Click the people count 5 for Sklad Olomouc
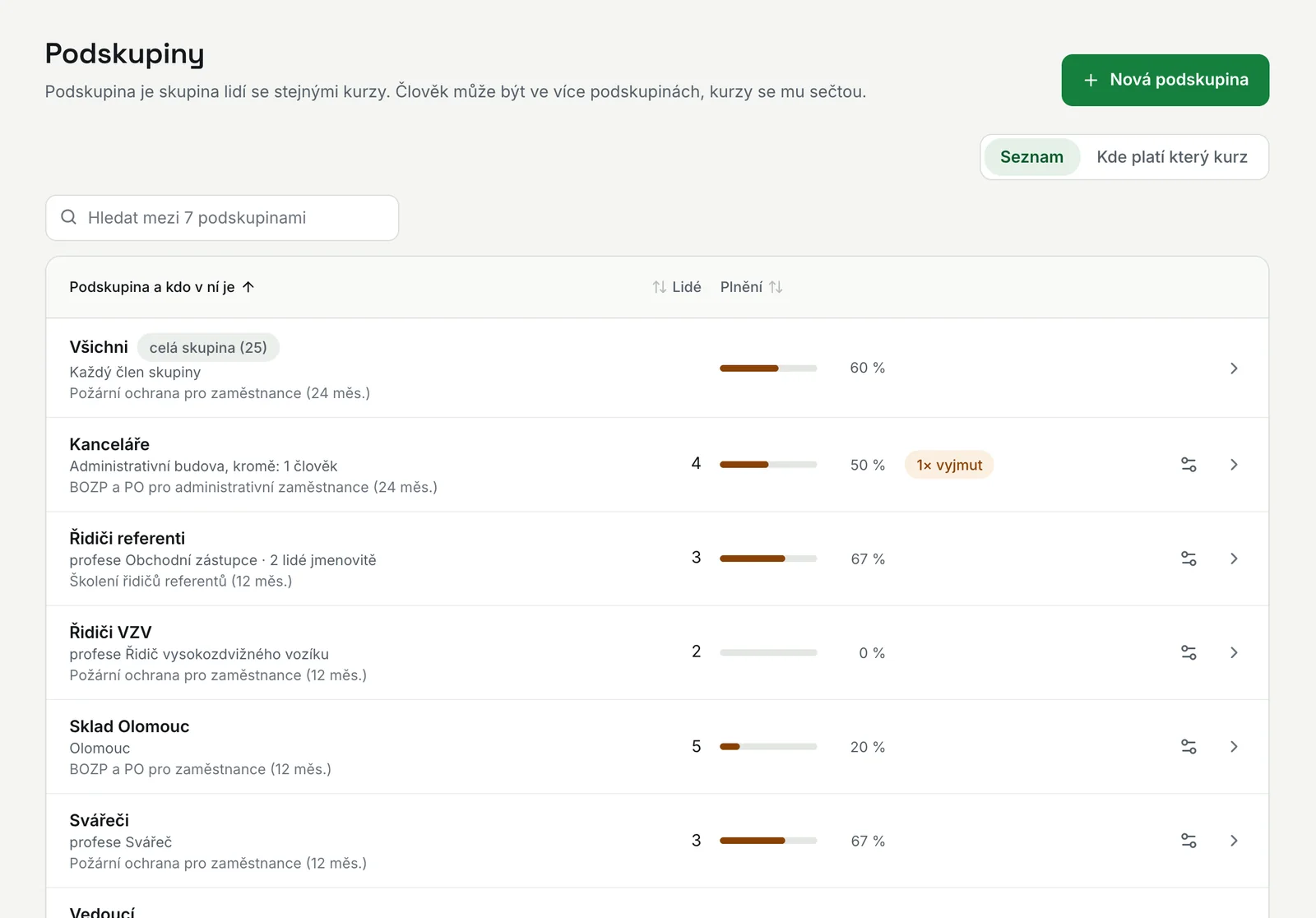Screen dimensions: 1316x918 [697, 746]
